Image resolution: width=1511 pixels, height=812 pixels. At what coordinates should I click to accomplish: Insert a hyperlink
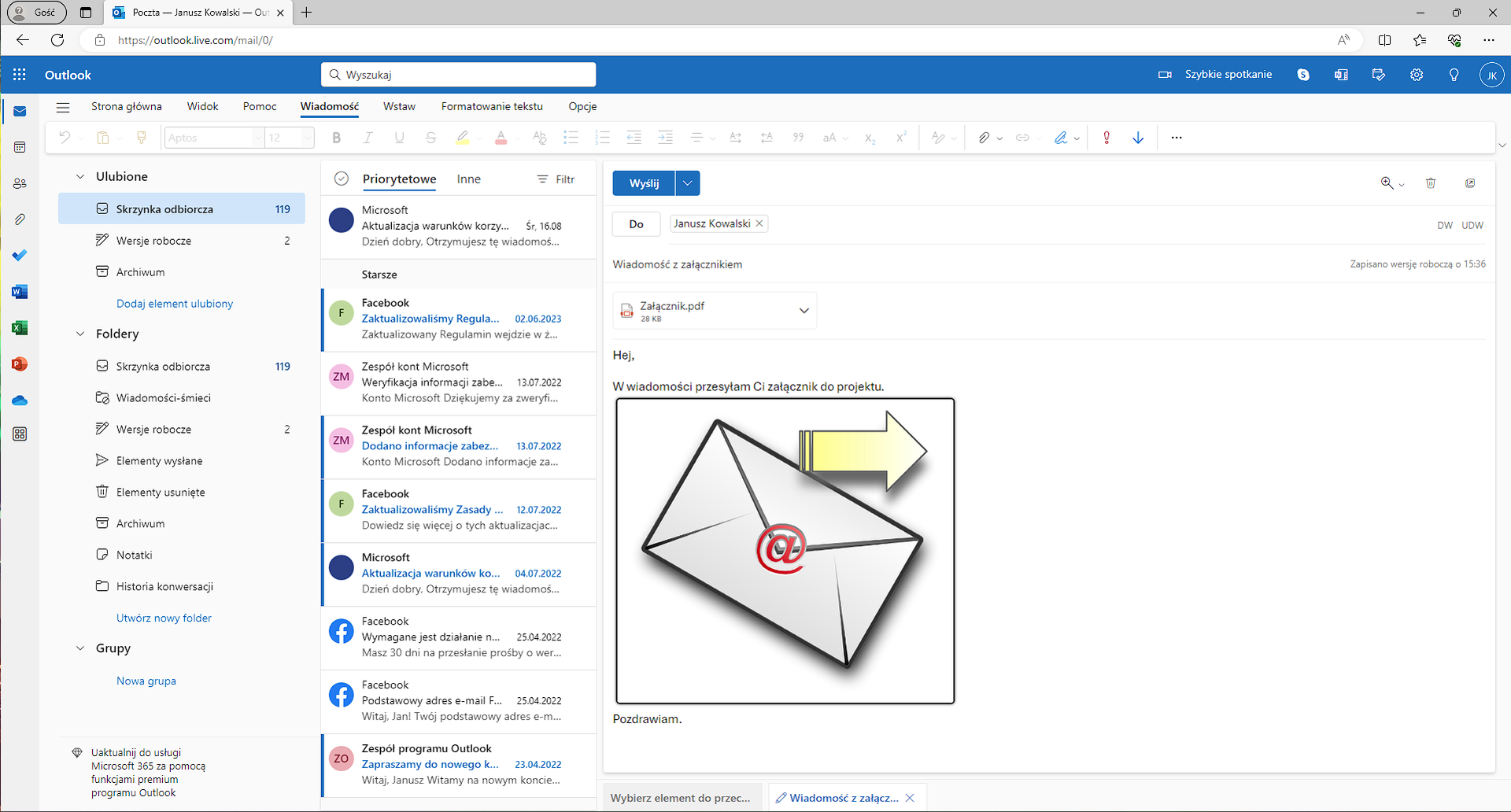pyautogui.click(x=1022, y=138)
